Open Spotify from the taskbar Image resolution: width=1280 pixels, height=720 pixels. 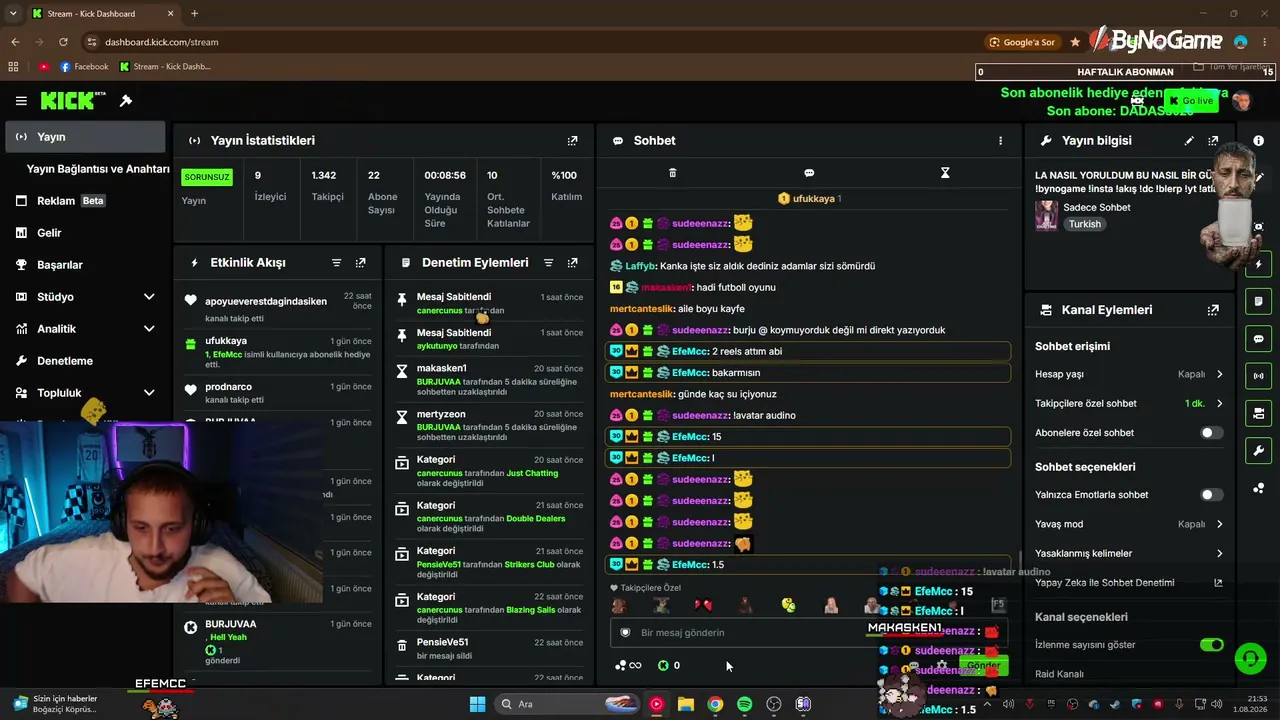(744, 704)
